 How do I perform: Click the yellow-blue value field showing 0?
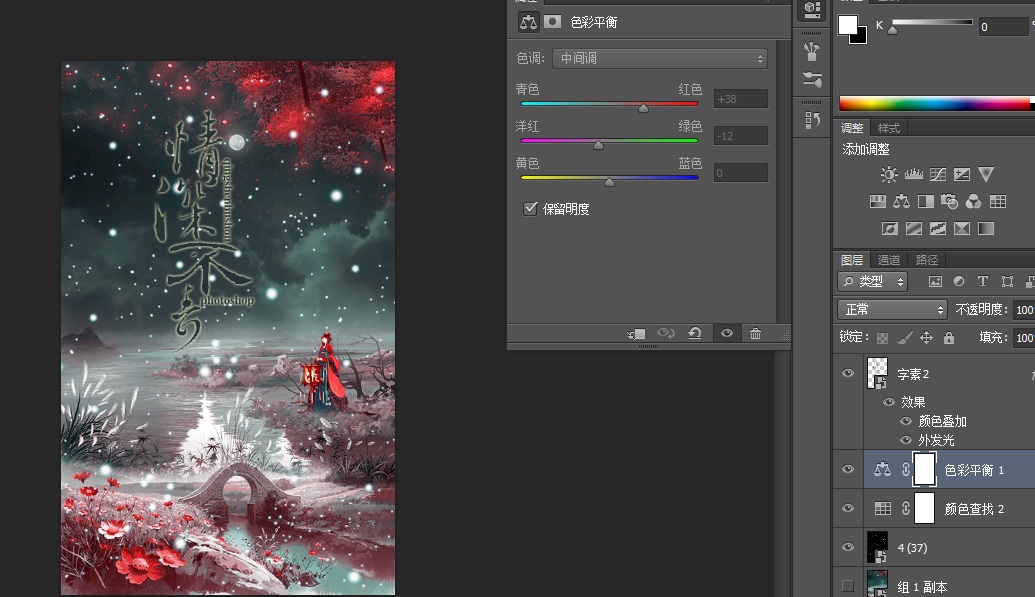tap(741, 173)
